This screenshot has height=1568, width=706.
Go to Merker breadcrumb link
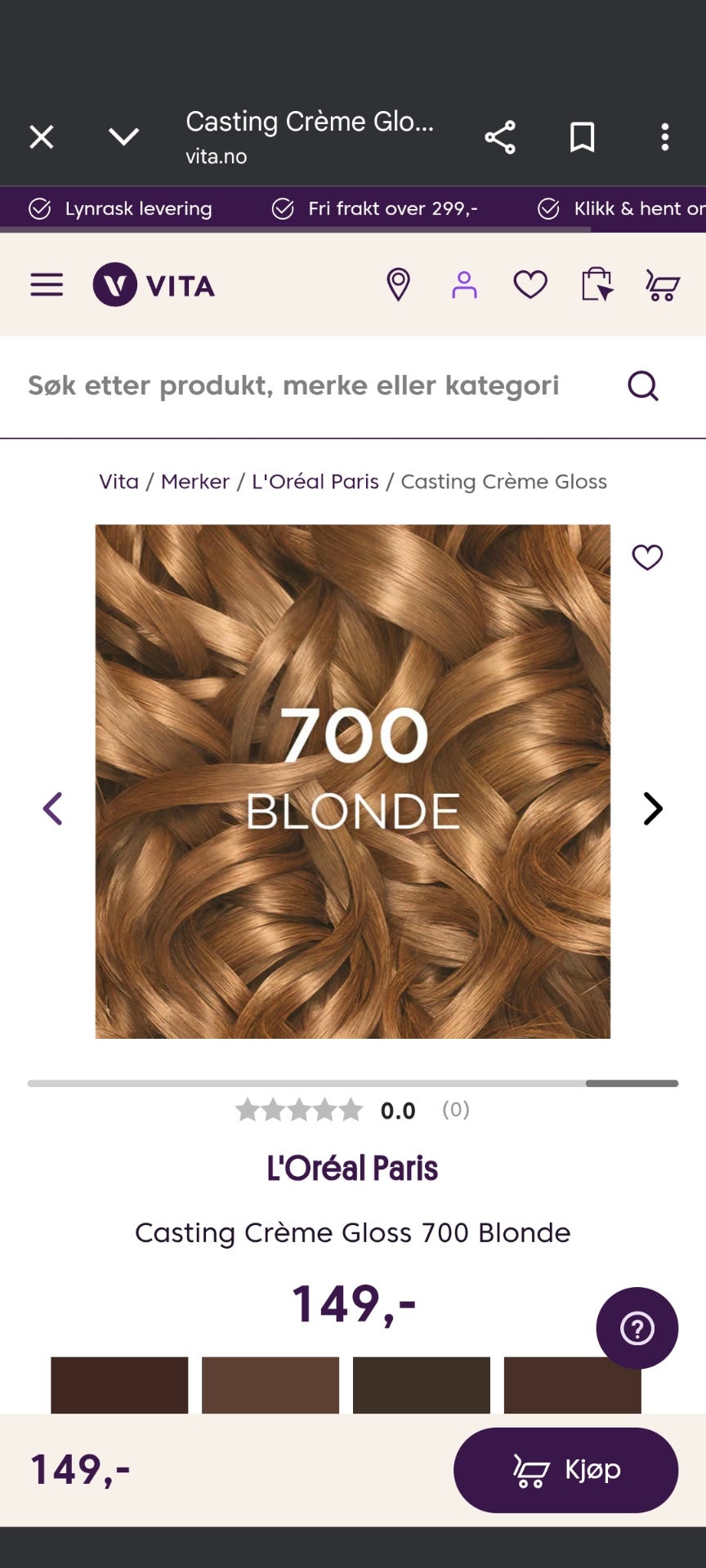(195, 482)
